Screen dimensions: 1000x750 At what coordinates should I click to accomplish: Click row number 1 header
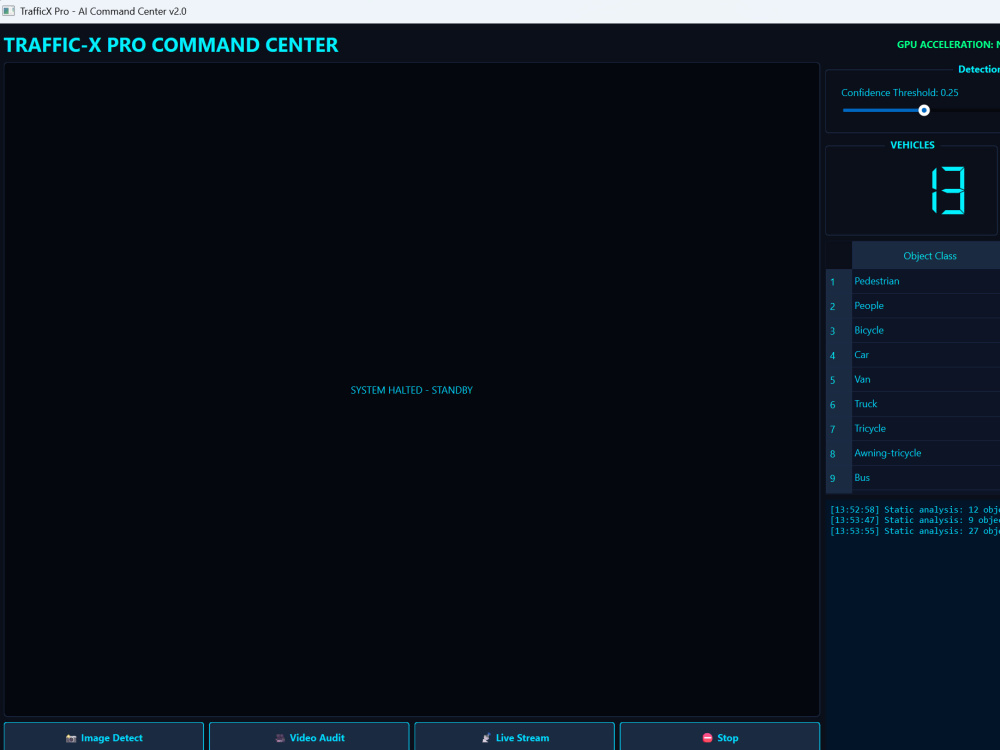click(x=839, y=281)
